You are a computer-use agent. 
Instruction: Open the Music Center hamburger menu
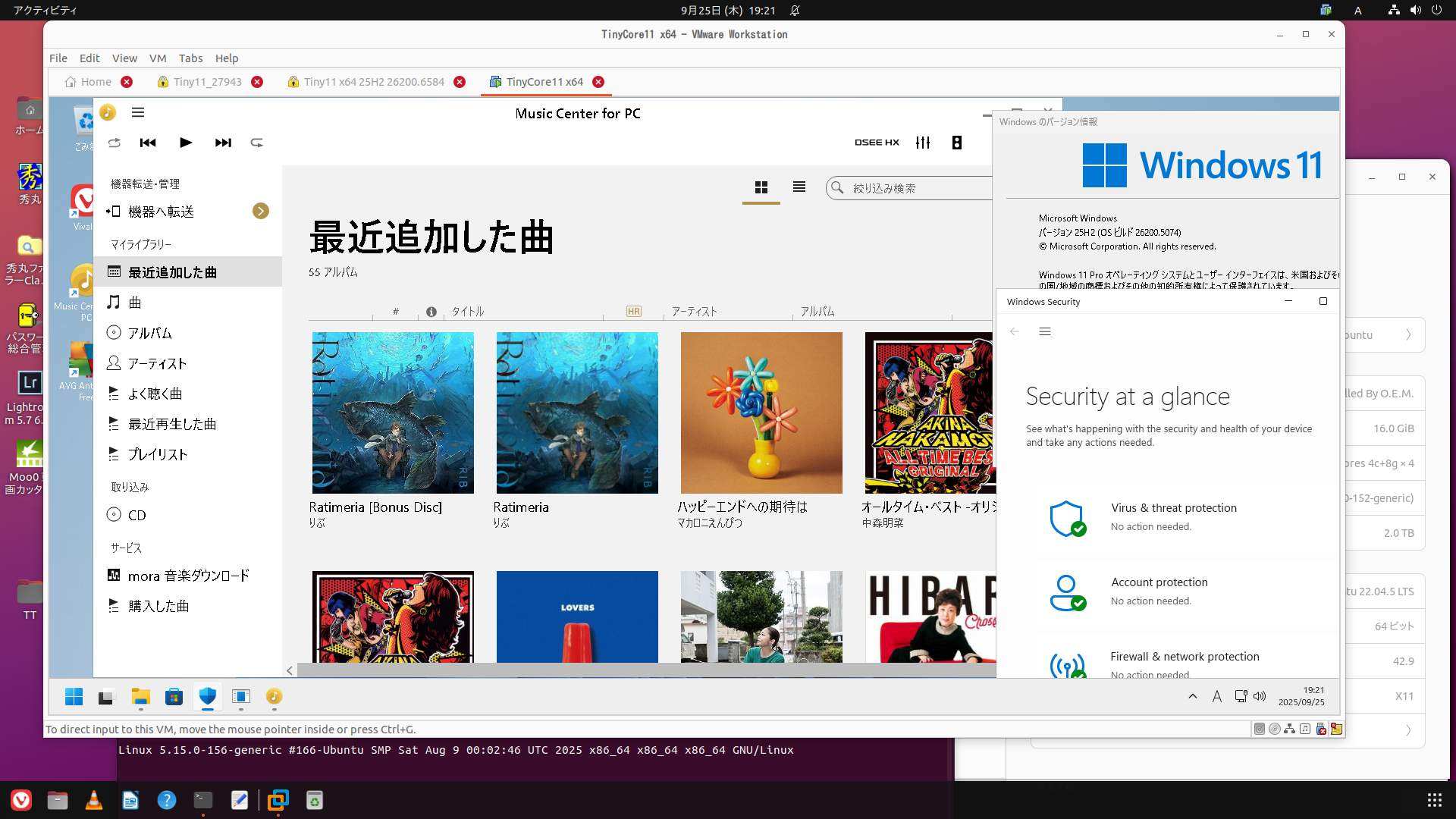click(x=138, y=113)
